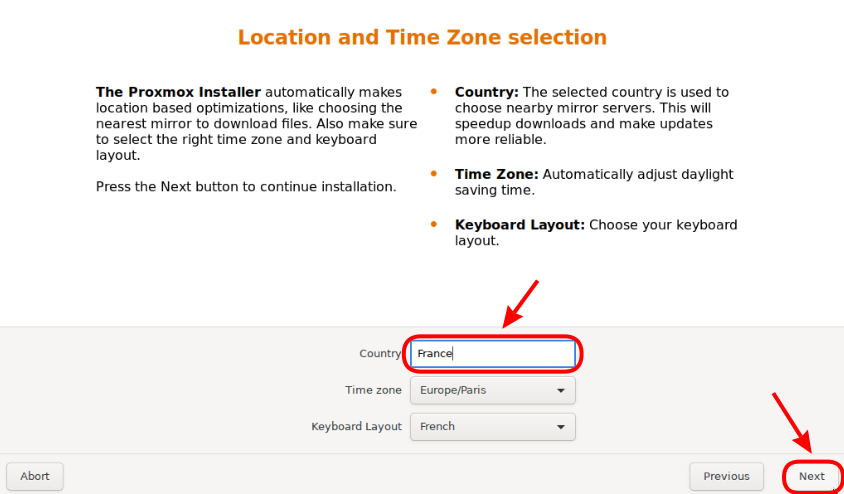Click the orange bullet beside Time Zone description
Viewport: 844px width, 494px height.
coord(434,173)
